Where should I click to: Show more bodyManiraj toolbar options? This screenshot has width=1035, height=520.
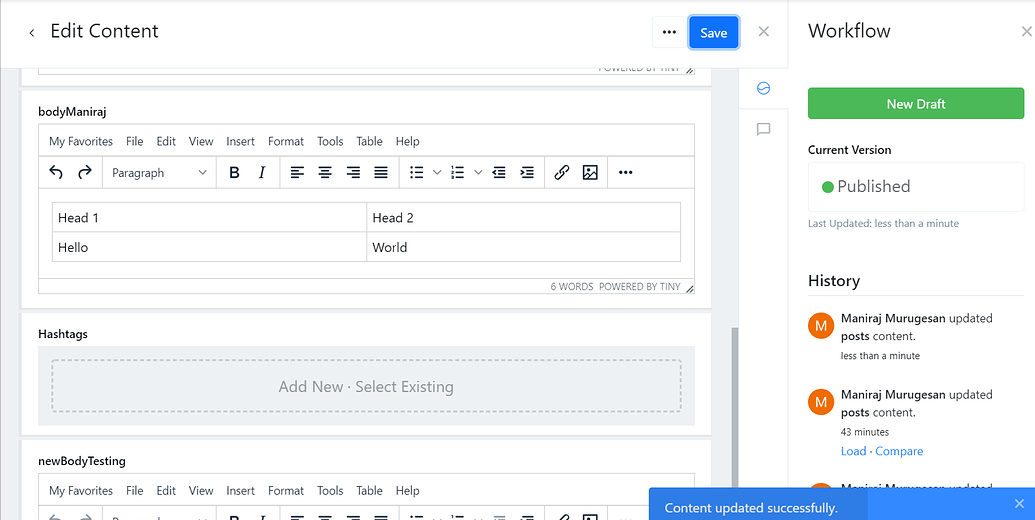pyautogui.click(x=626, y=173)
